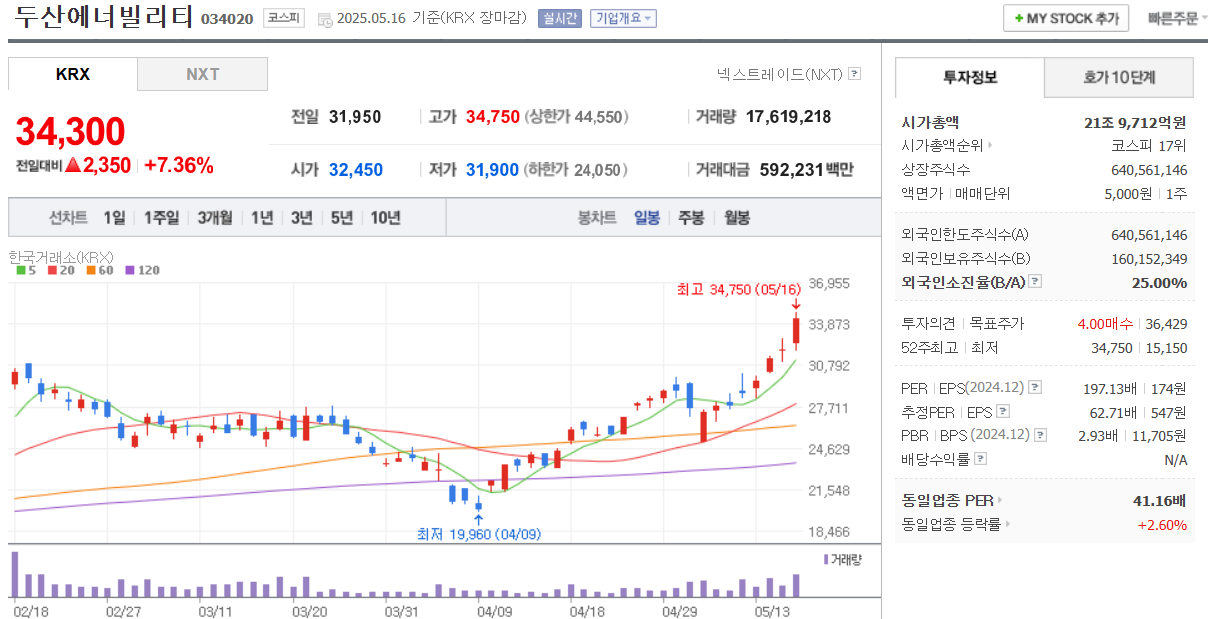Expand arrow next to 동일업종 PER
This screenshot has width=1211, height=619.
coord(999,500)
